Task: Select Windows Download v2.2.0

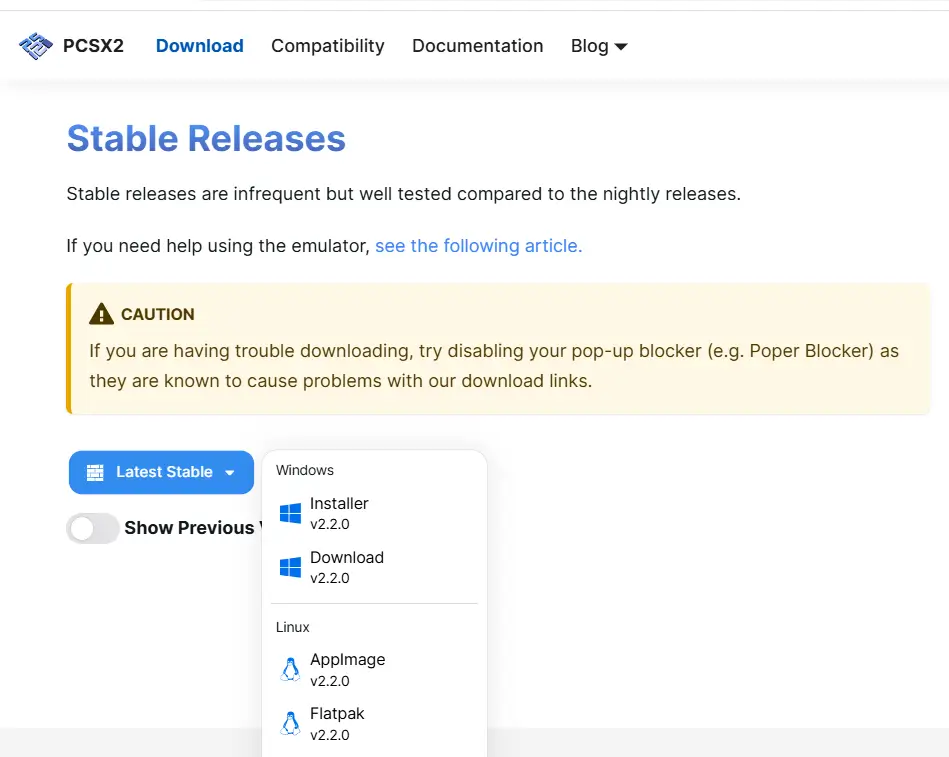Action: click(374, 568)
